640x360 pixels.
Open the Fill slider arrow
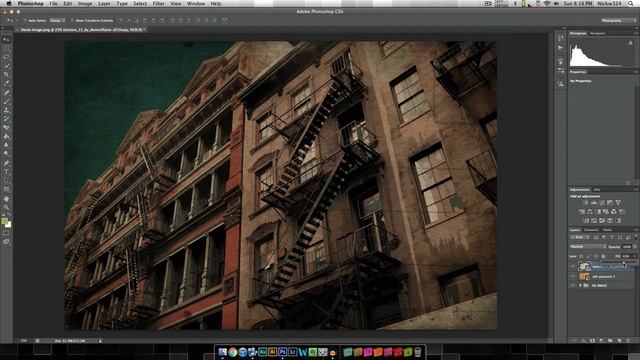(636, 256)
